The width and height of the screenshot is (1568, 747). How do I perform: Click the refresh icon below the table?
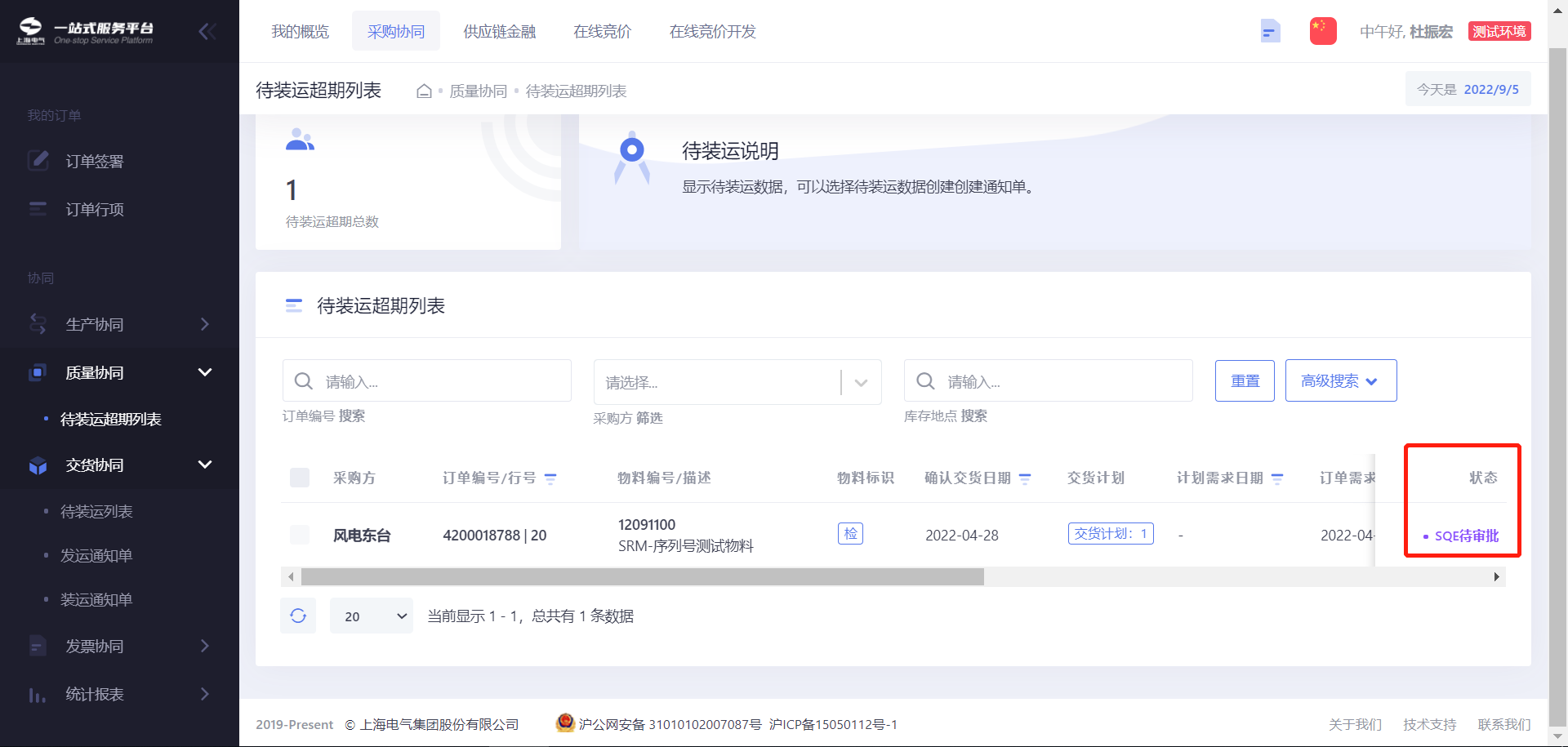(298, 616)
